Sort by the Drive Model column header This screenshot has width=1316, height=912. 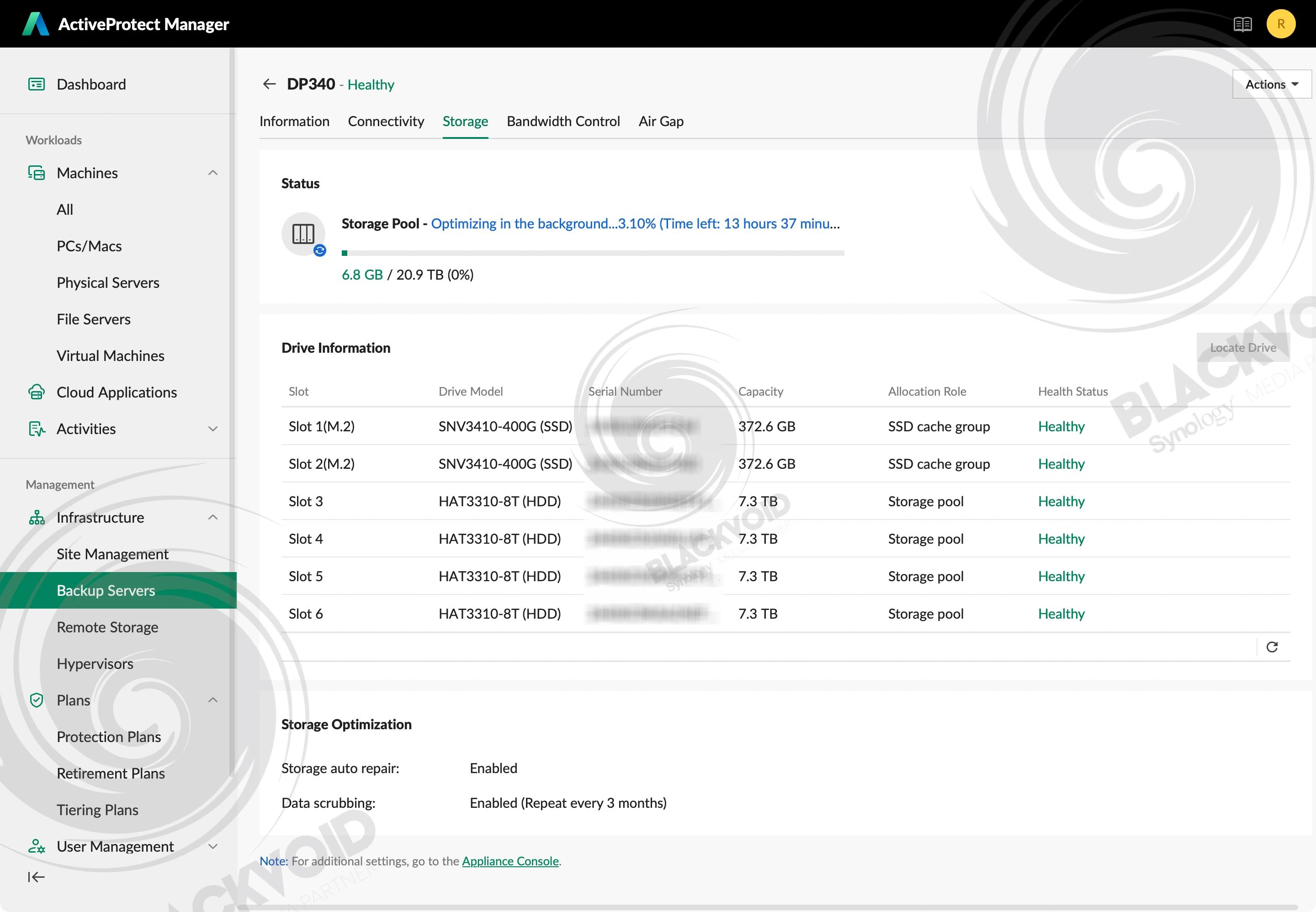click(471, 392)
